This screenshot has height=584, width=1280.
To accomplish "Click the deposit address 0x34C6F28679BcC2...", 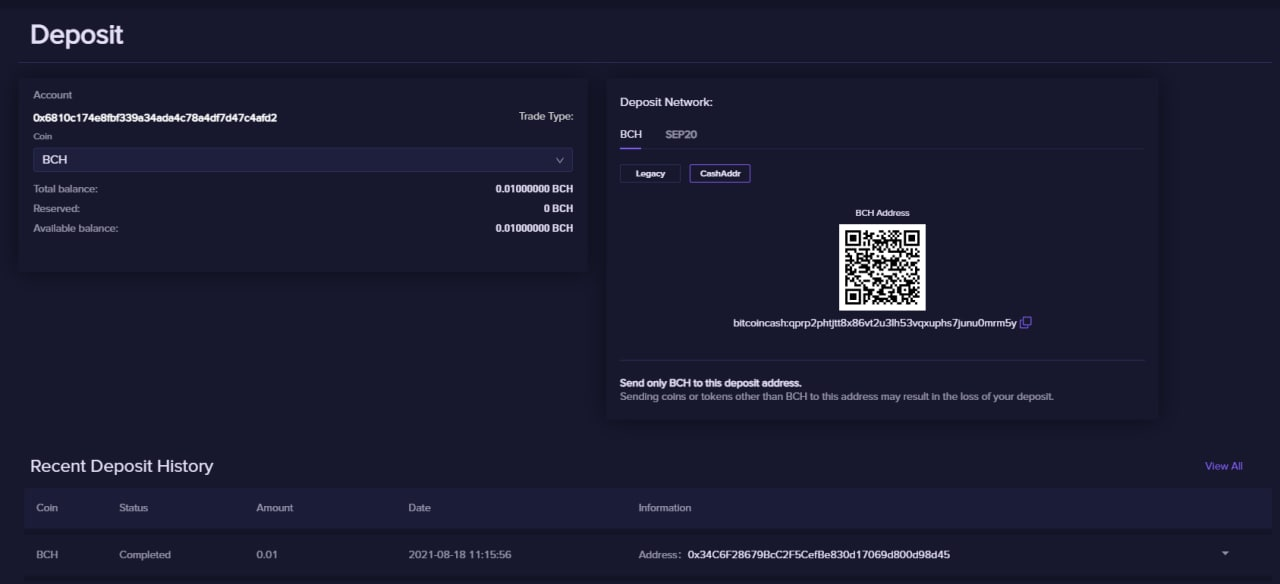I will [x=819, y=554].
